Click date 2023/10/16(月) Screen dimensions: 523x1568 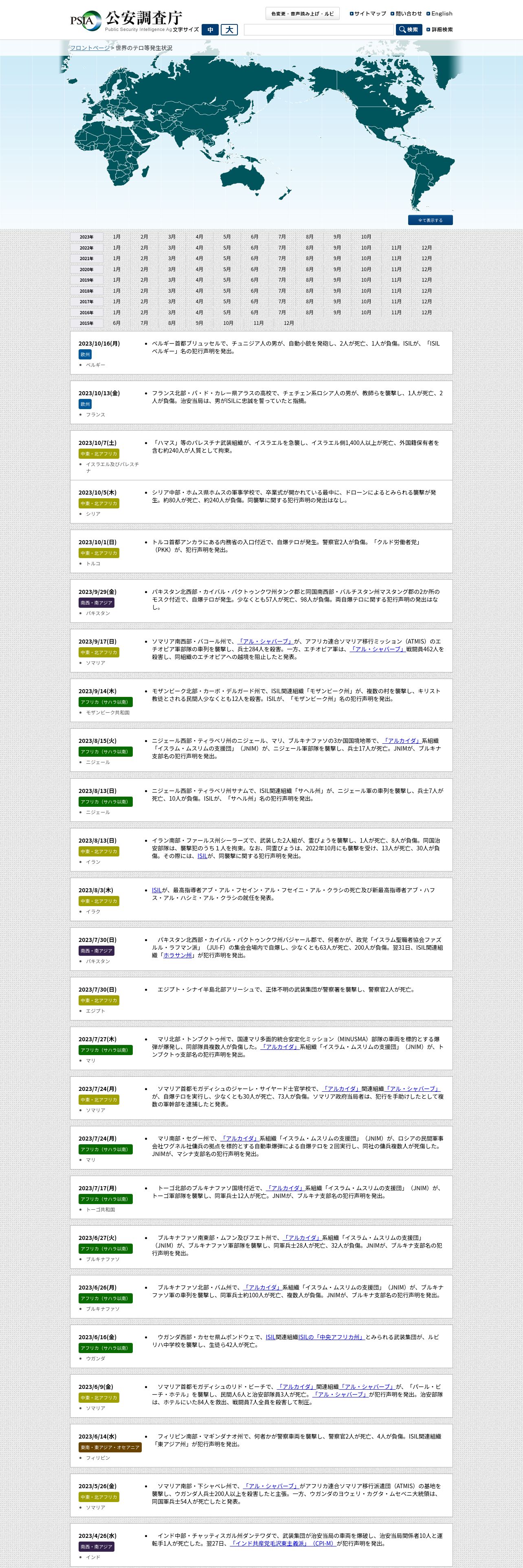99,344
